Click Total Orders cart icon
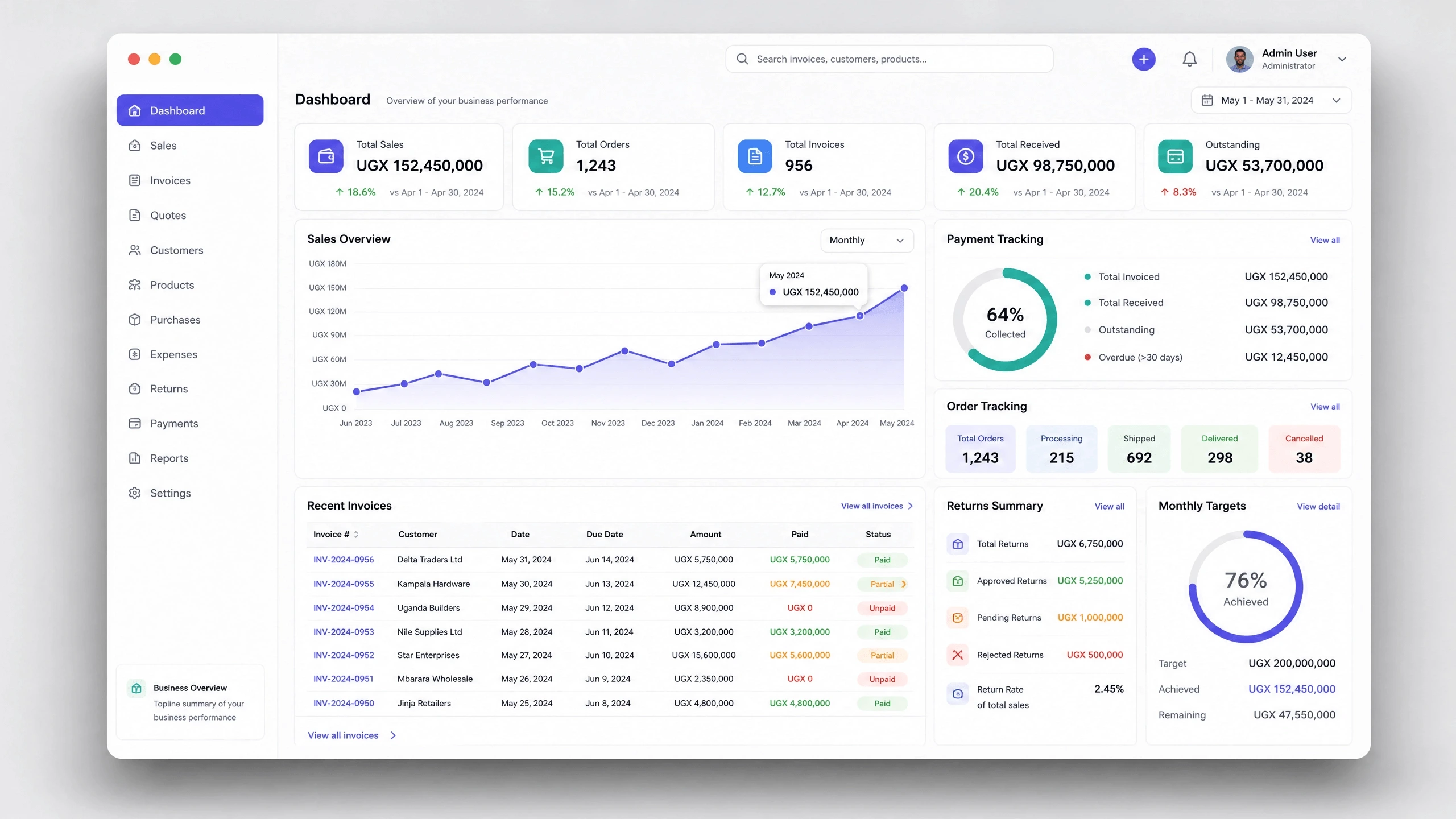The image size is (1456, 819). (x=546, y=156)
